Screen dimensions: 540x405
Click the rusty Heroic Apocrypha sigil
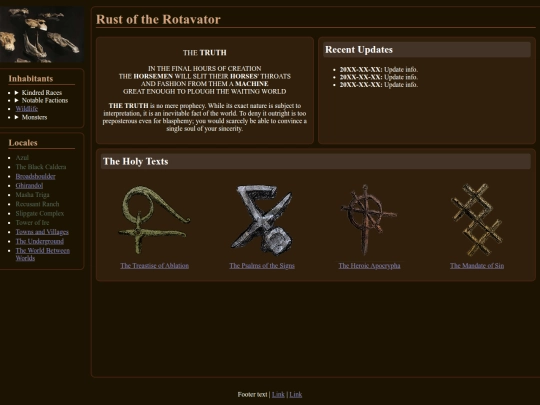click(x=369, y=220)
